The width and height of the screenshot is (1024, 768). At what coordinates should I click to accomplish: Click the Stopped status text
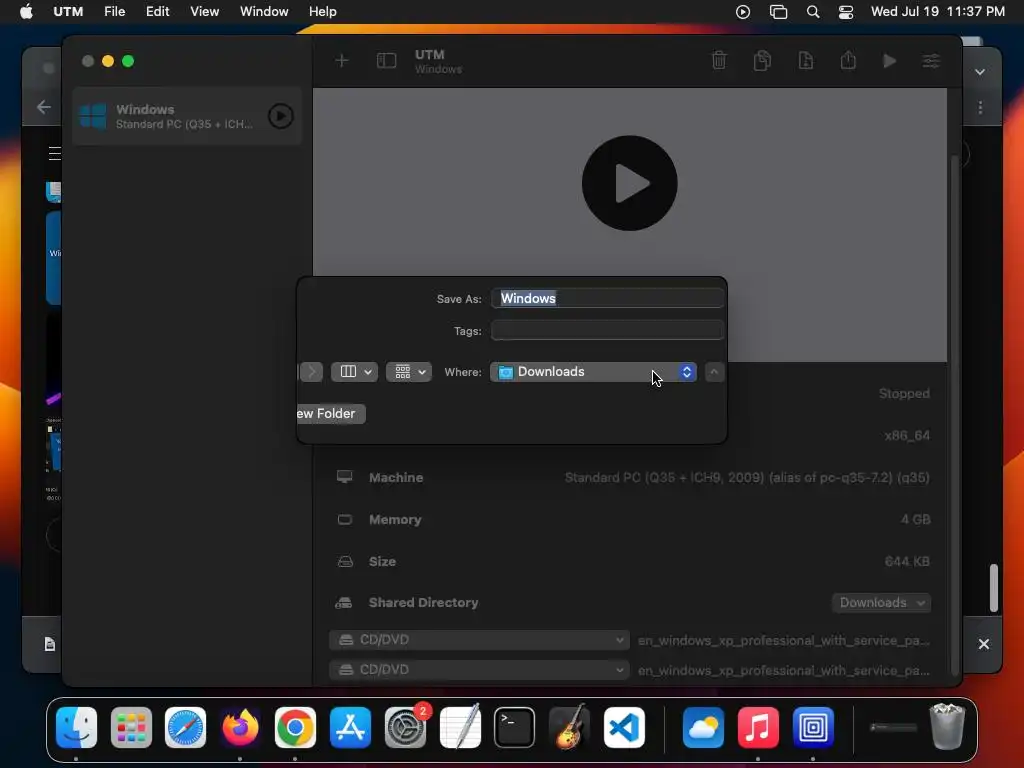coord(904,393)
